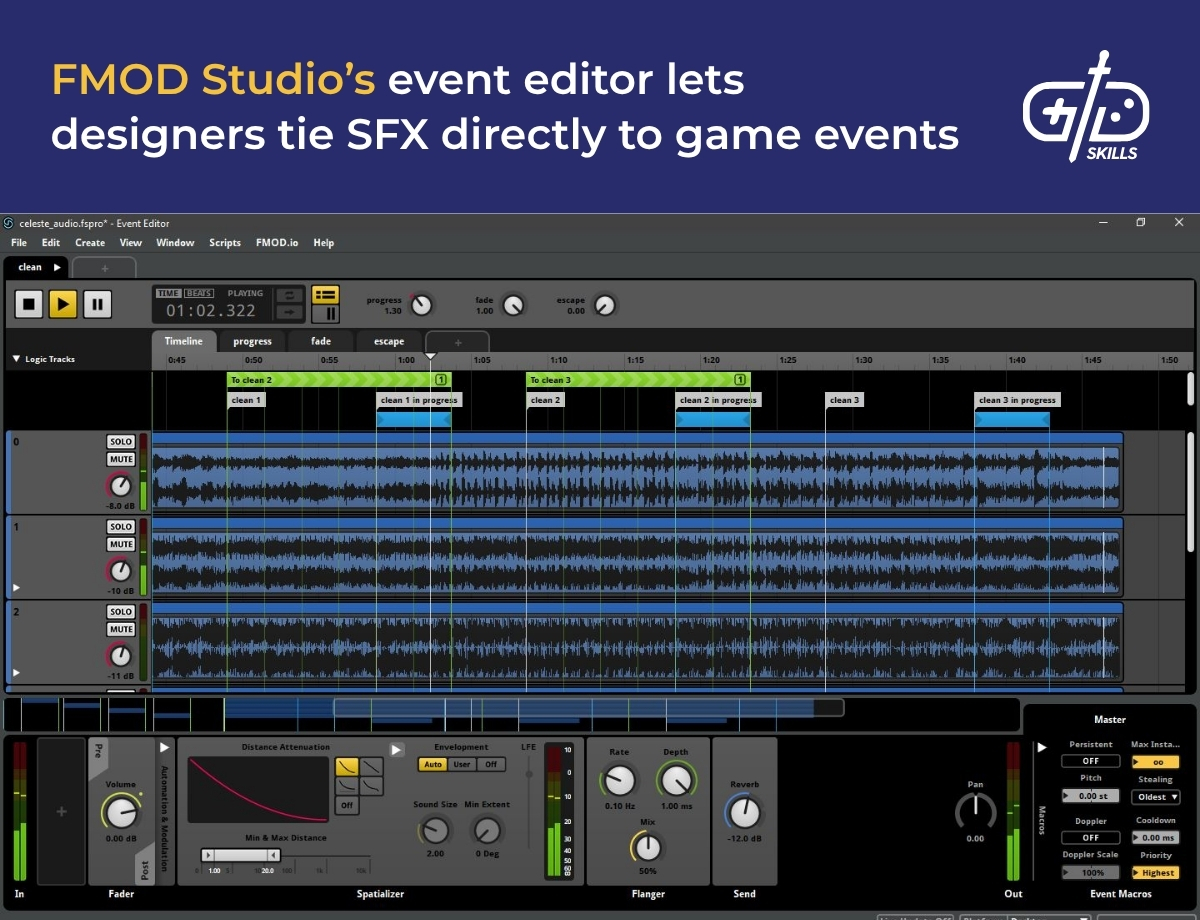
Task: Open the FMOD.io menu
Action: pyautogui.click(x=277, y=242)
